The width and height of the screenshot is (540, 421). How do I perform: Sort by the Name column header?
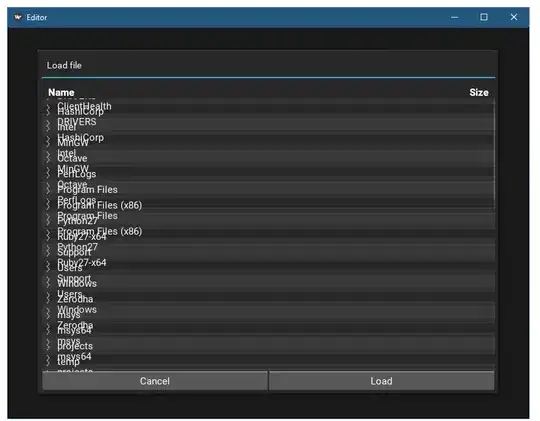(61, 92)
